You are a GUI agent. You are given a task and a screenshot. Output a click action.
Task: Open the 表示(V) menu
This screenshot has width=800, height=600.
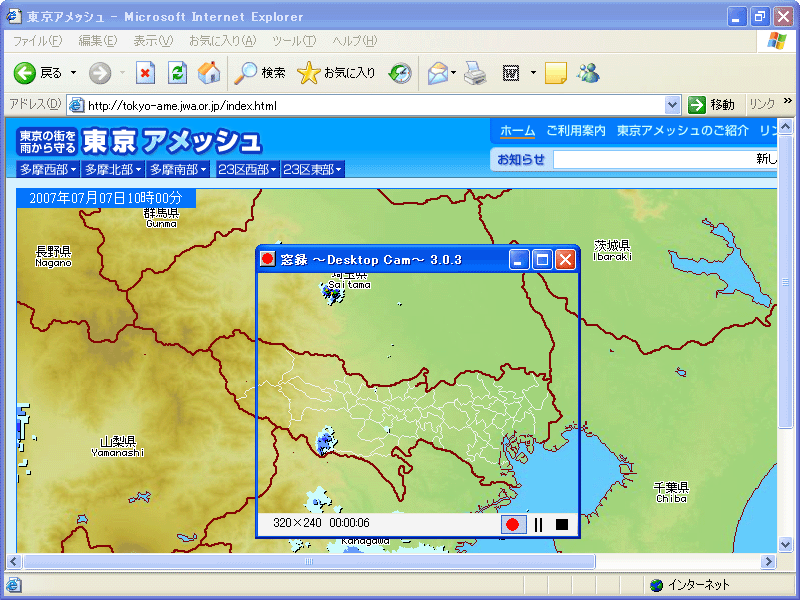point(153,41)
